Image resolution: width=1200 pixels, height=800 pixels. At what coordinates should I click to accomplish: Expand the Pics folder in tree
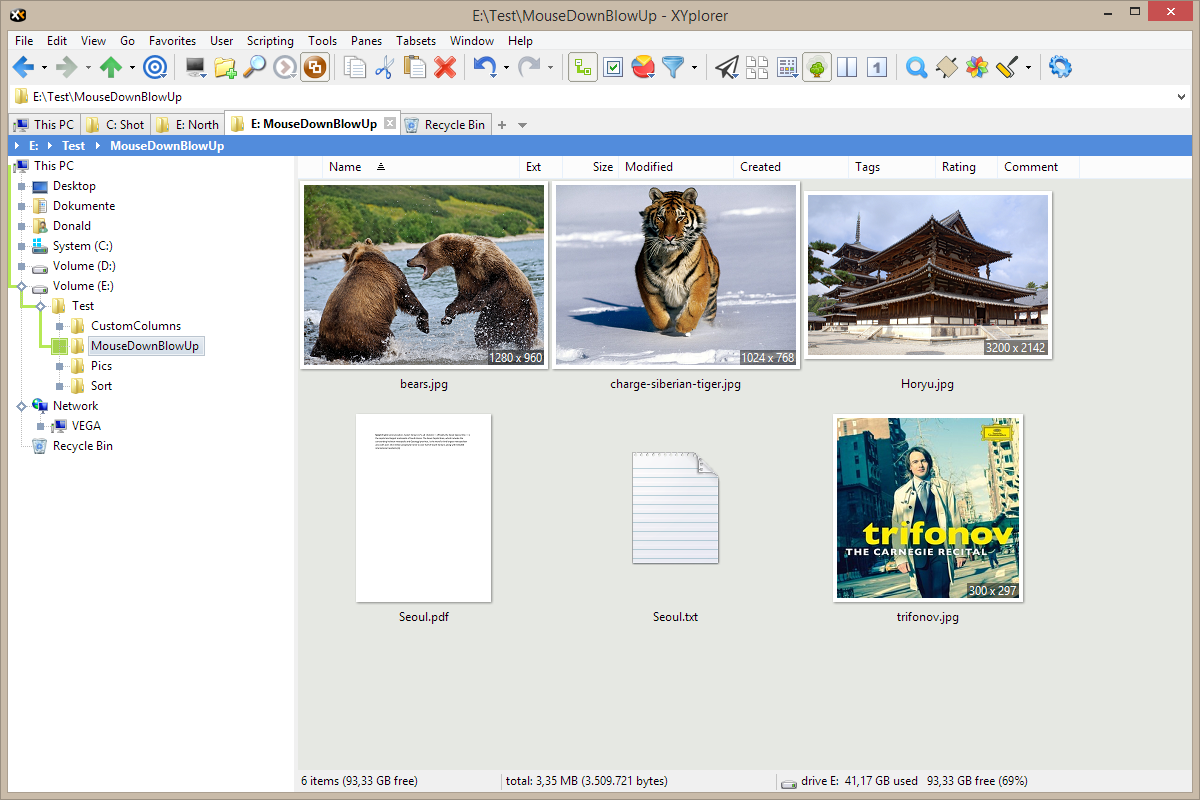61,366
